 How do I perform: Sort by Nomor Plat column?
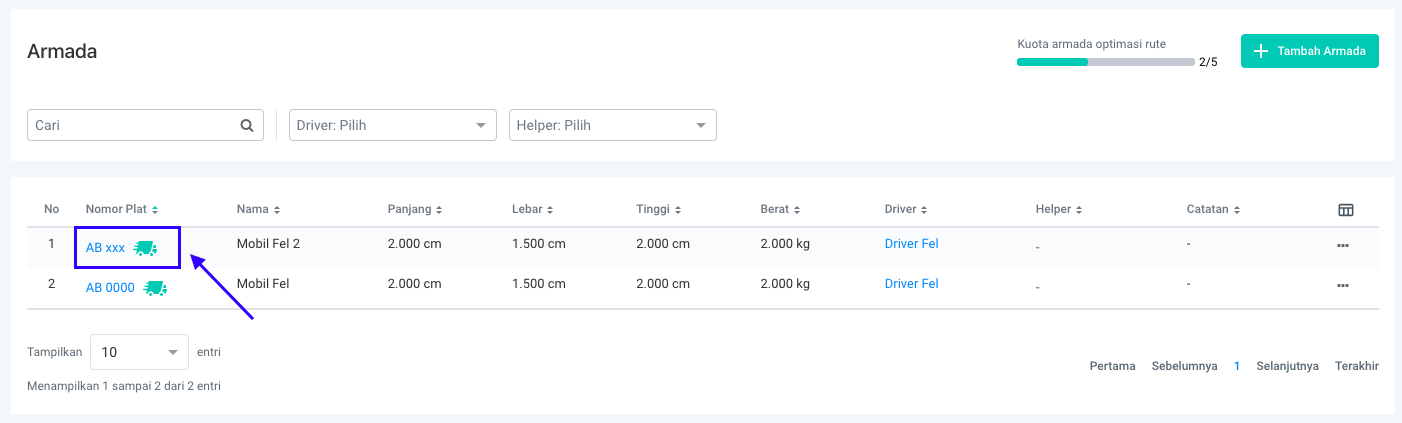[x=122, y=210]
